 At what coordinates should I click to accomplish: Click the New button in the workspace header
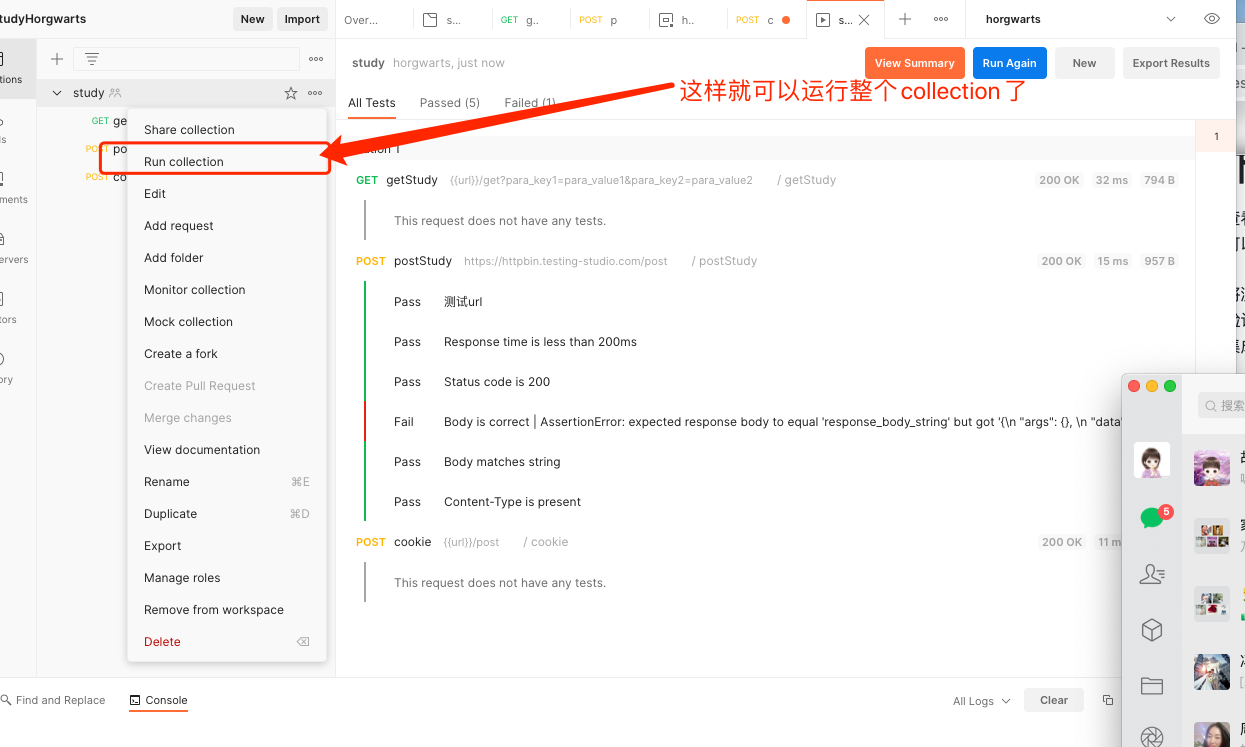pyautogui.click(x=253, y=18)
